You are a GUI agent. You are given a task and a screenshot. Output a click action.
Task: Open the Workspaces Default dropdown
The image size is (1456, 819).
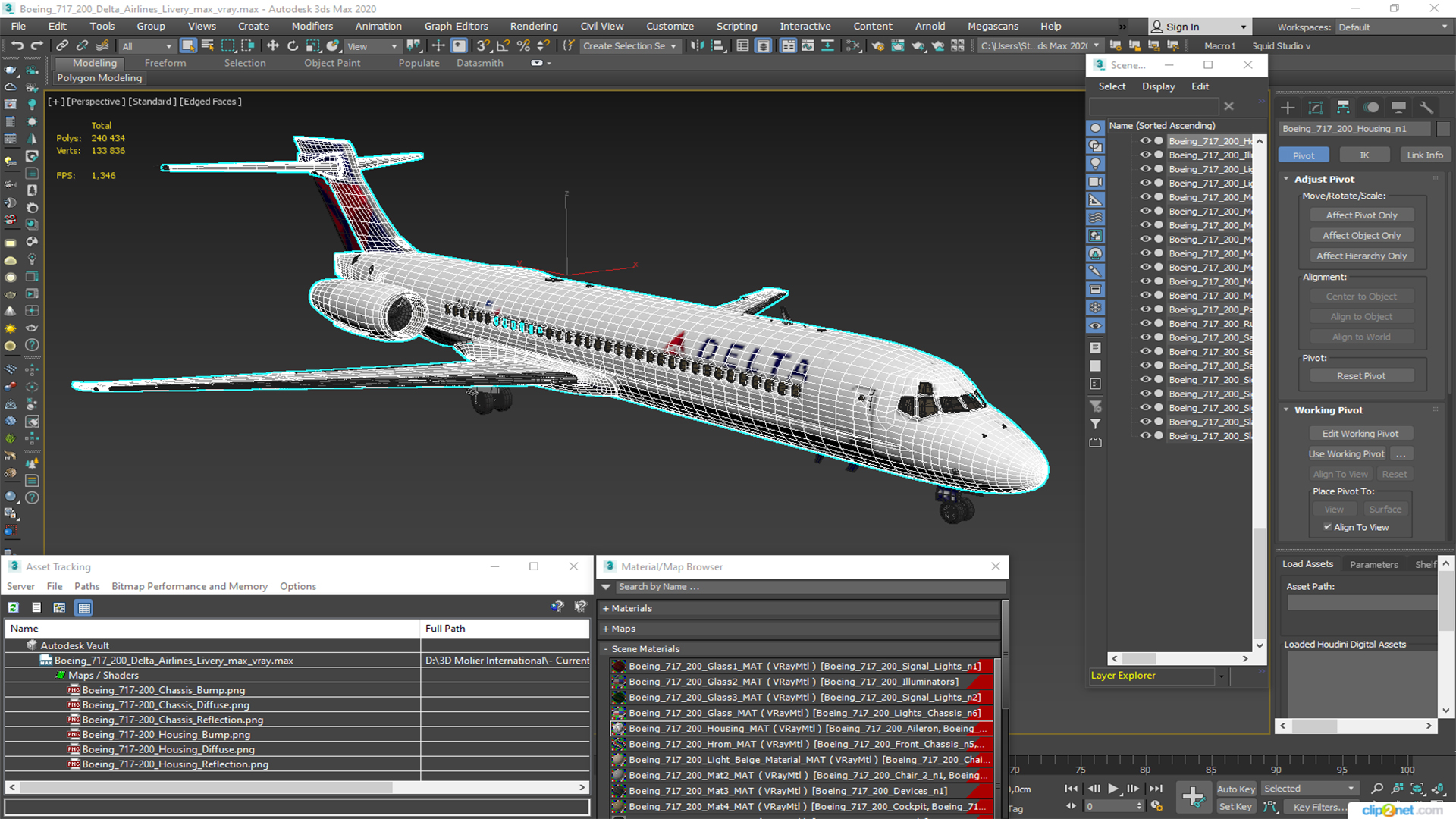pos(1392,27)
